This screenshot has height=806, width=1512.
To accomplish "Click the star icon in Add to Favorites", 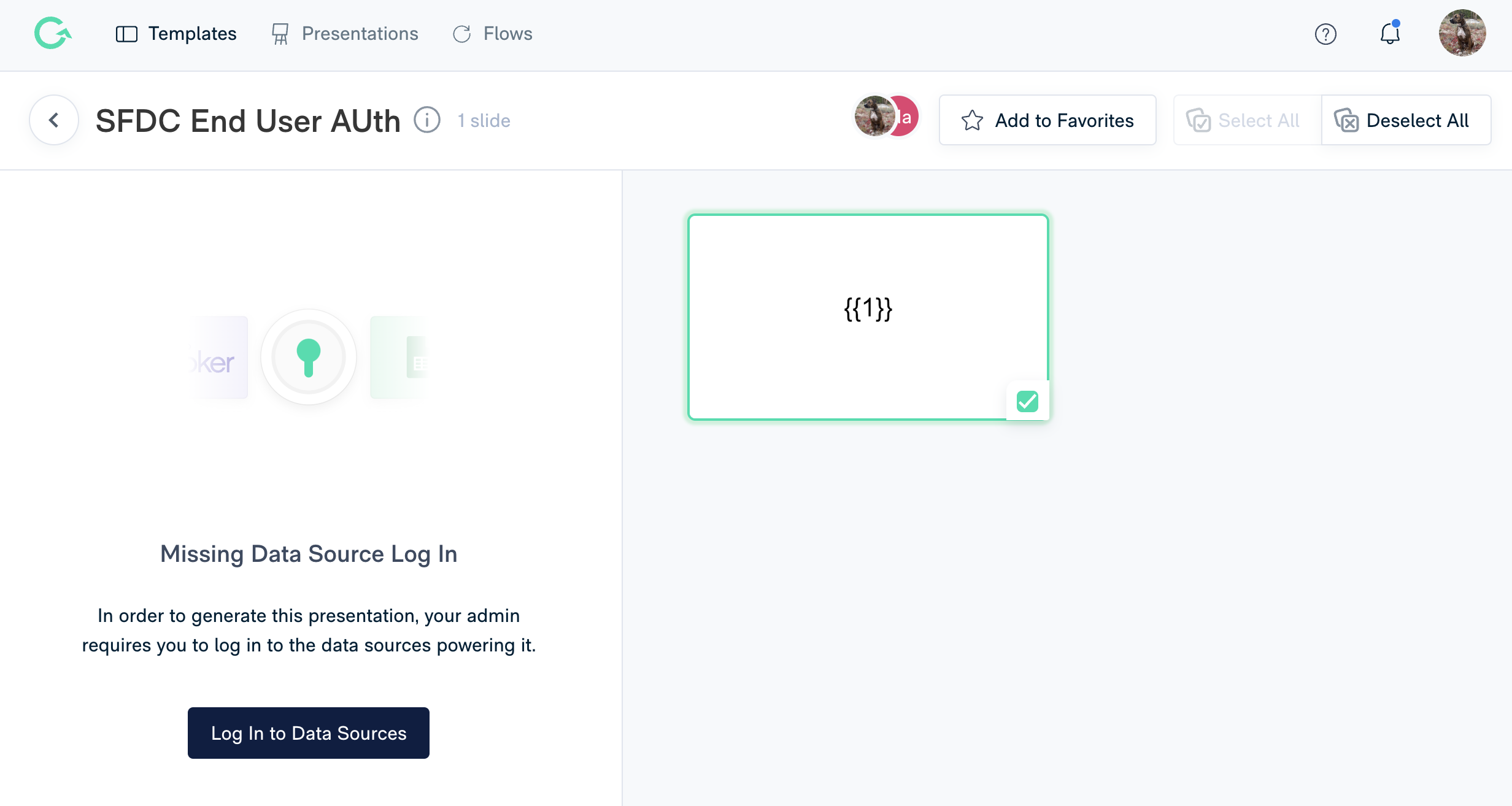I will pos(972,120).
